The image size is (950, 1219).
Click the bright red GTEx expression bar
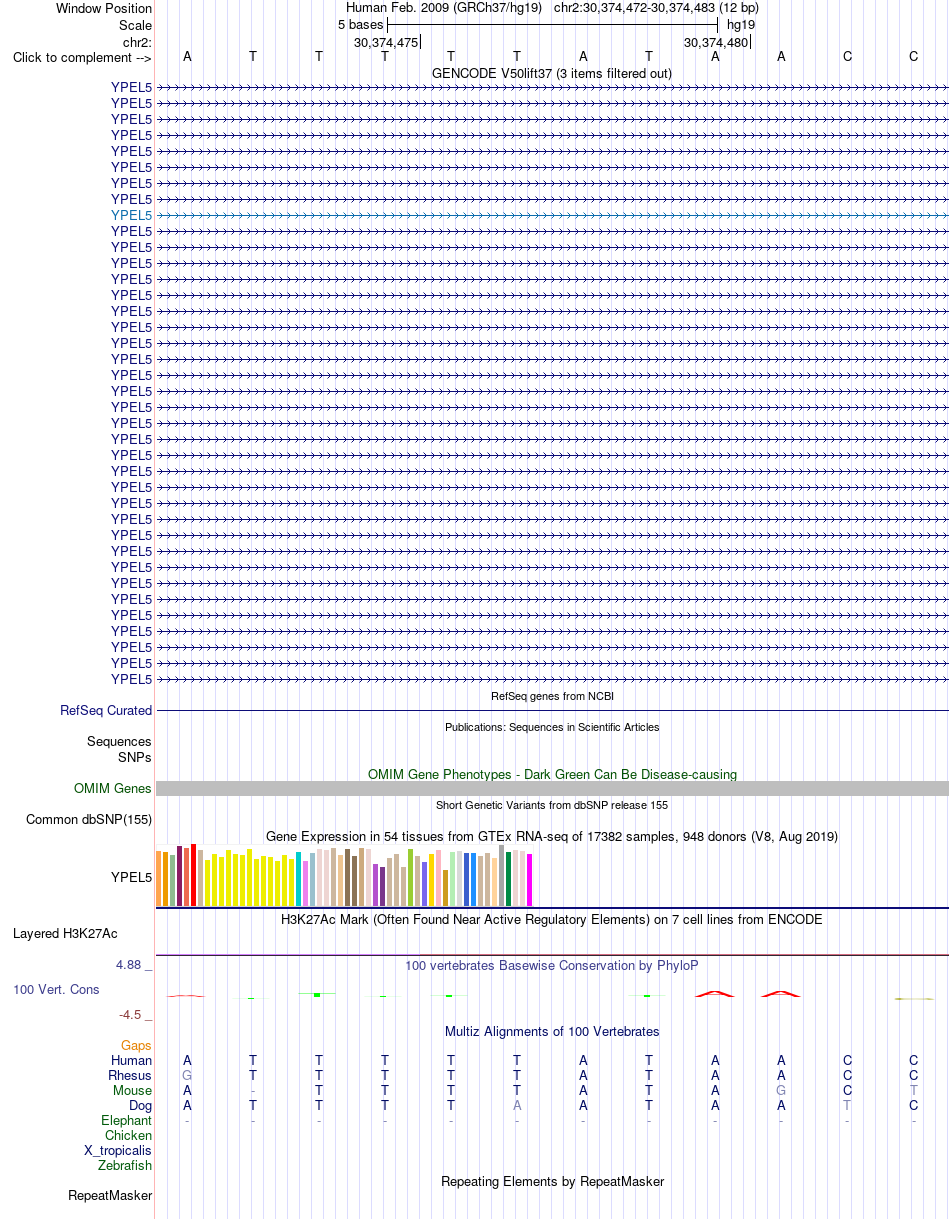tap(194, 875)
